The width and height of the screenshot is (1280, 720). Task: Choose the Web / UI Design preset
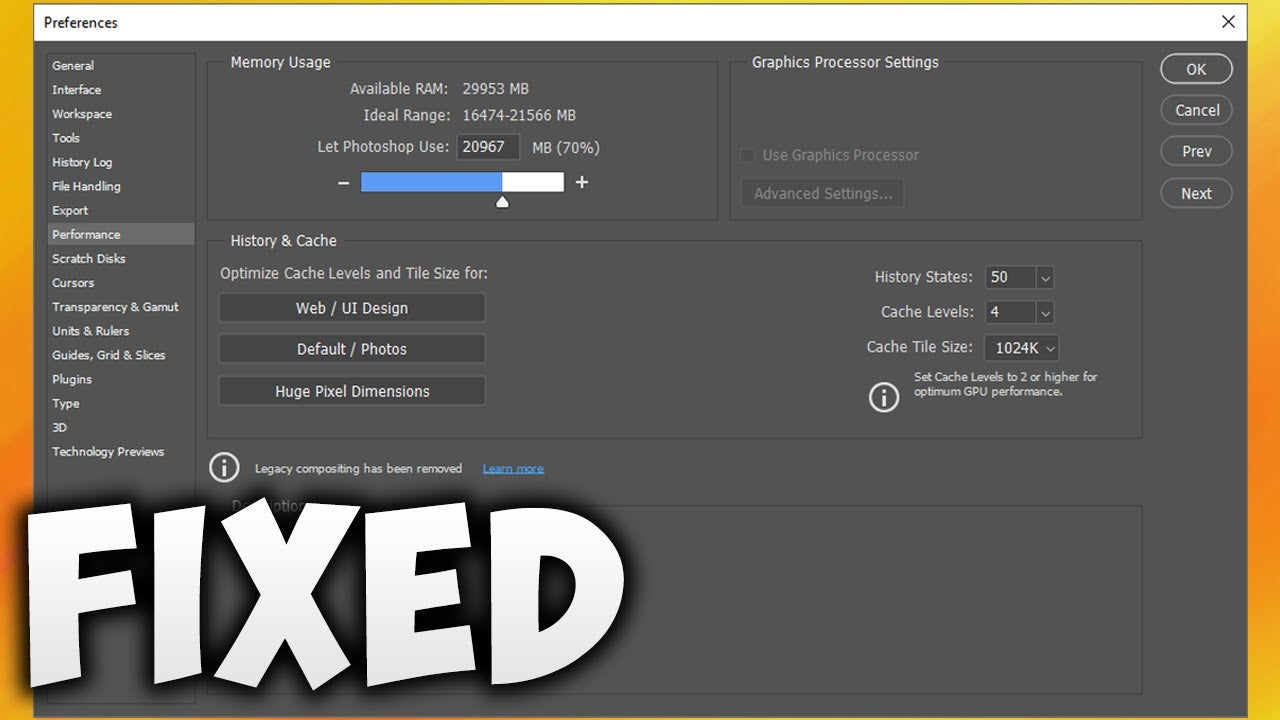click(352, 308)
